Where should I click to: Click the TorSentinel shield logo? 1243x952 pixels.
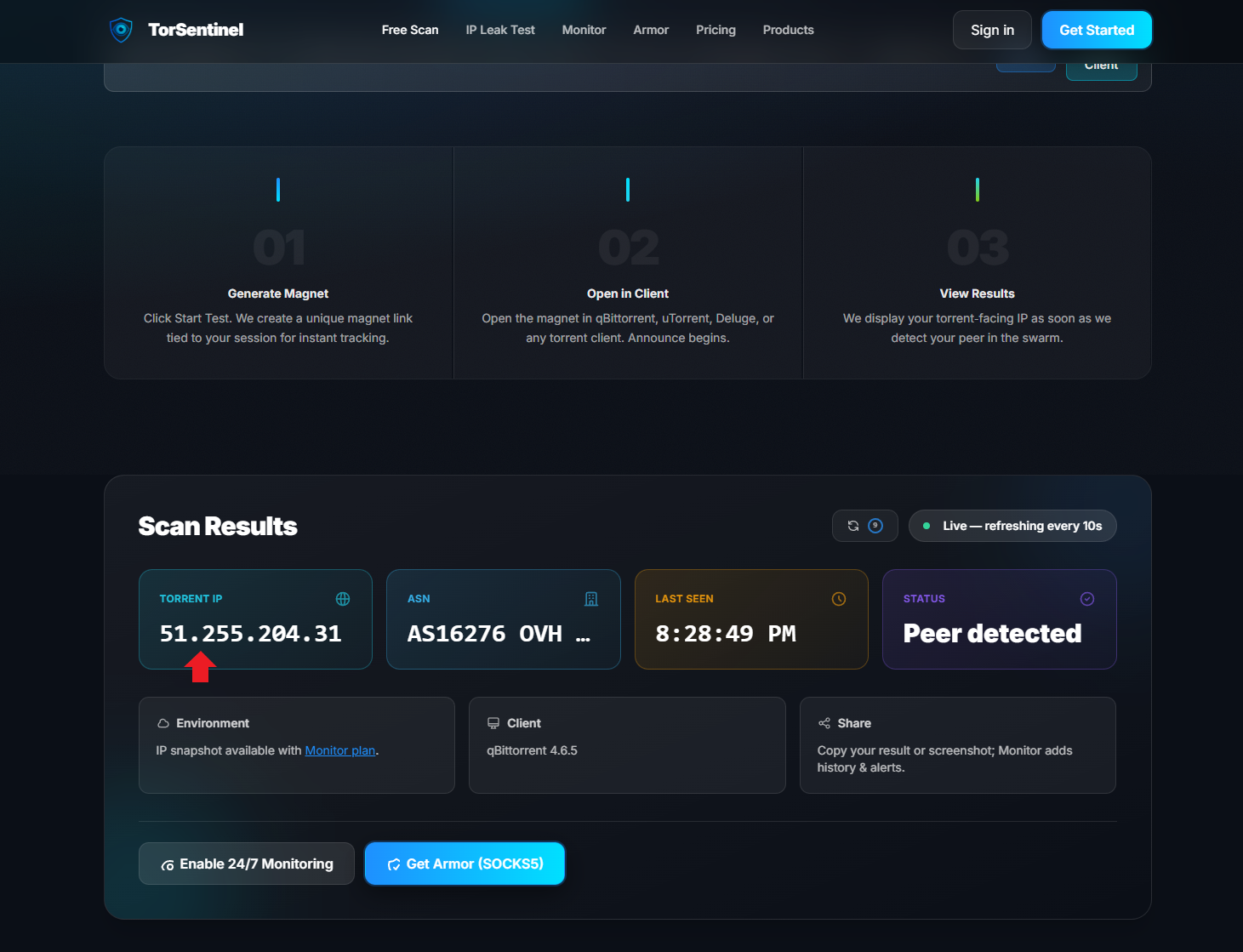[121, 29]
